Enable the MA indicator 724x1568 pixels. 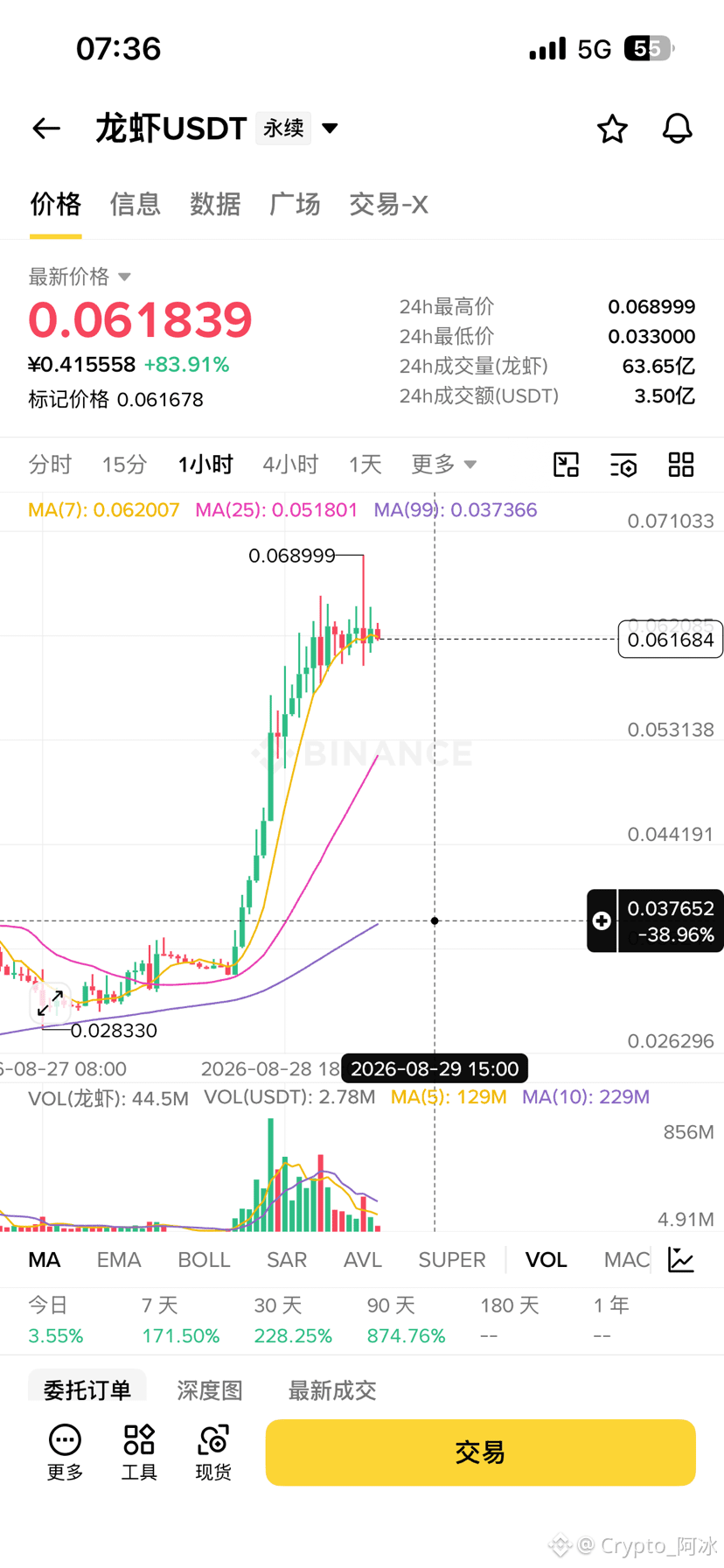click(x=45, y=1259)
